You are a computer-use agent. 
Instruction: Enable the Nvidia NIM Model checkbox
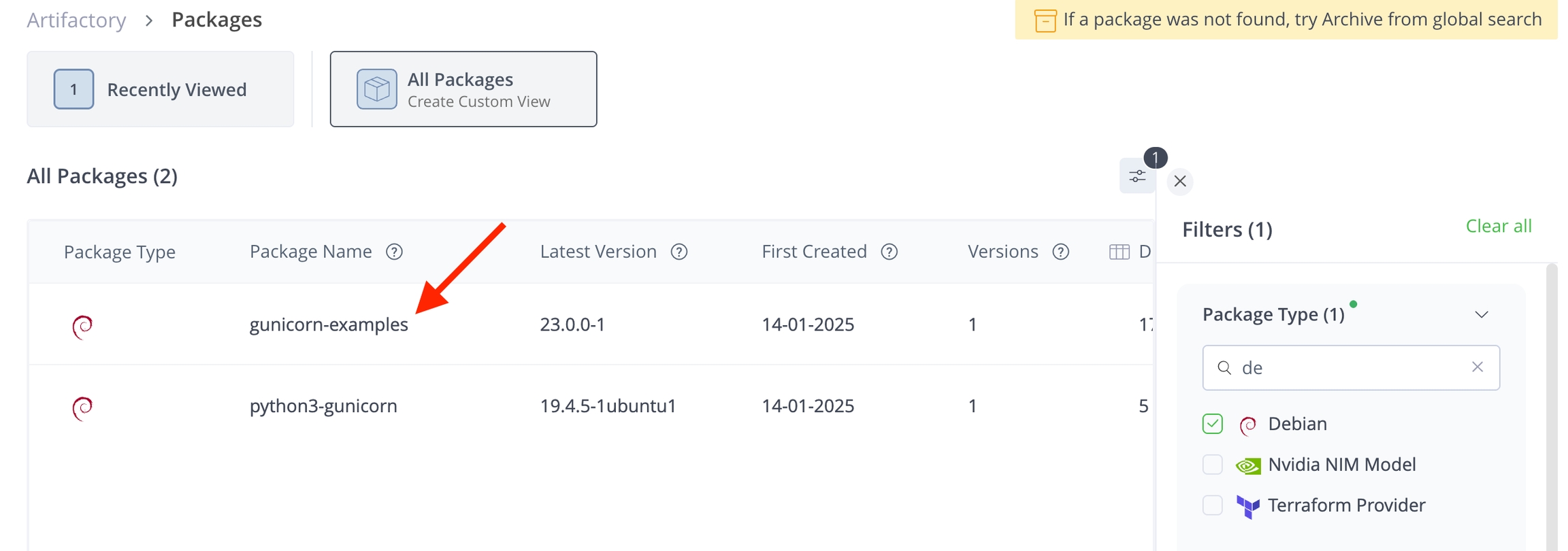(1212, 465)
